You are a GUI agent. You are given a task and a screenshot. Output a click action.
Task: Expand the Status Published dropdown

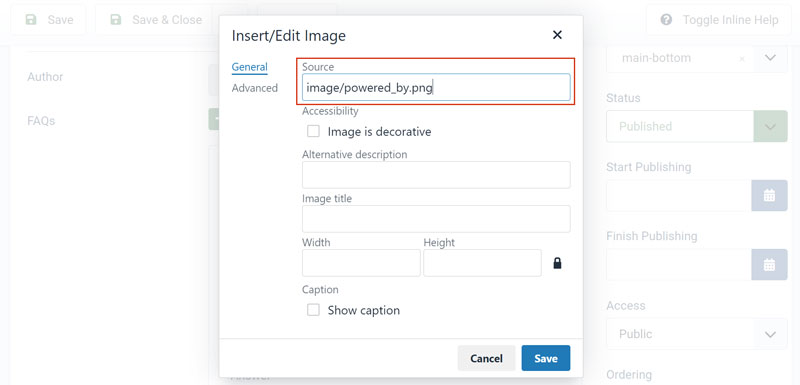pos(770,126)
